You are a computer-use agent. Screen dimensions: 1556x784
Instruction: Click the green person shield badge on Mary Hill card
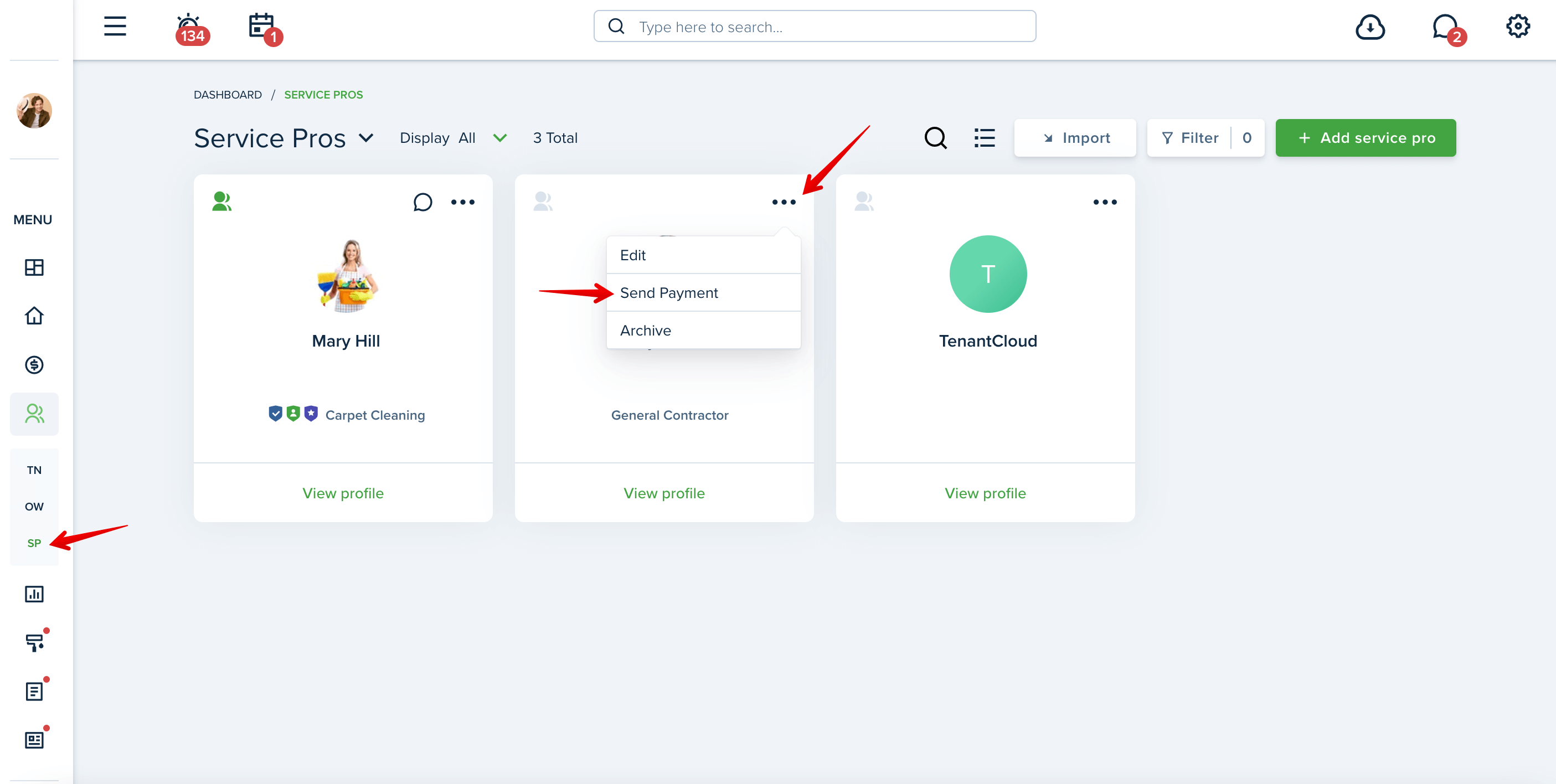[293, 414]
